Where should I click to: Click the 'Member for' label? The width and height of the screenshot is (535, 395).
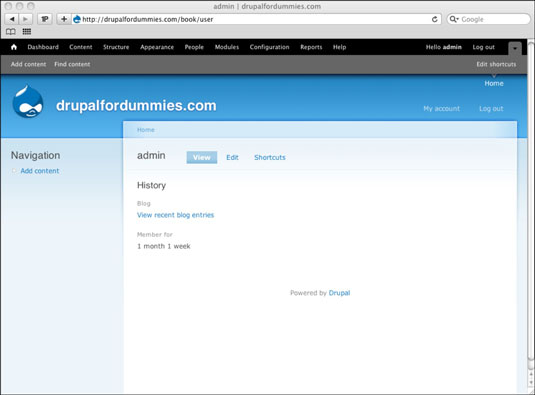point(155,235)
